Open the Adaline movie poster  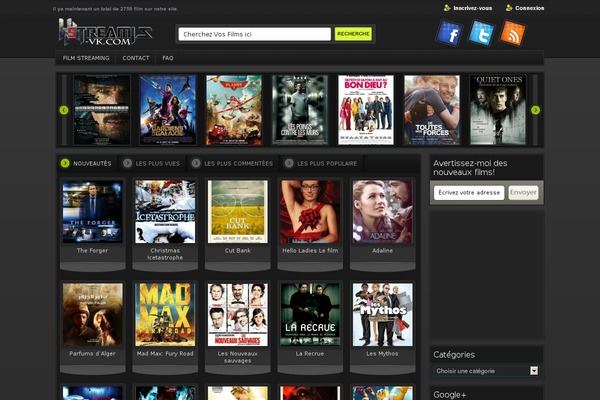pos(383,212)
